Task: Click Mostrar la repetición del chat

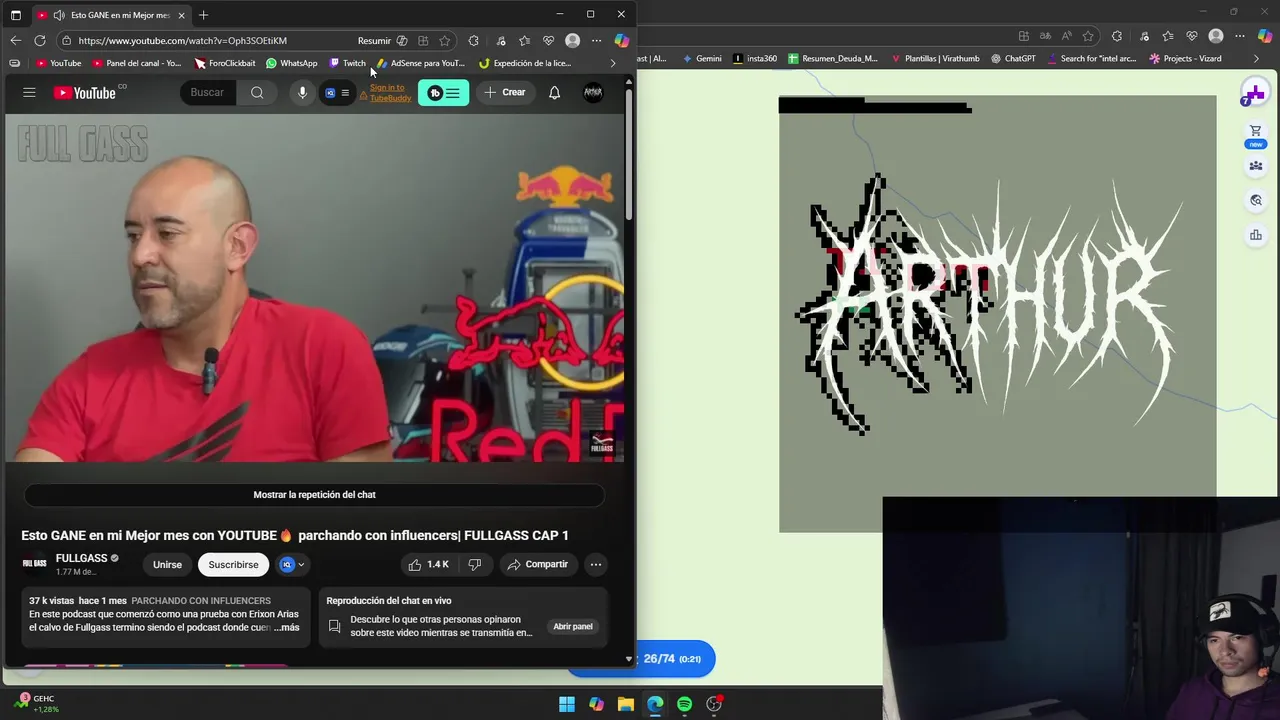Action: coord(314,494)
